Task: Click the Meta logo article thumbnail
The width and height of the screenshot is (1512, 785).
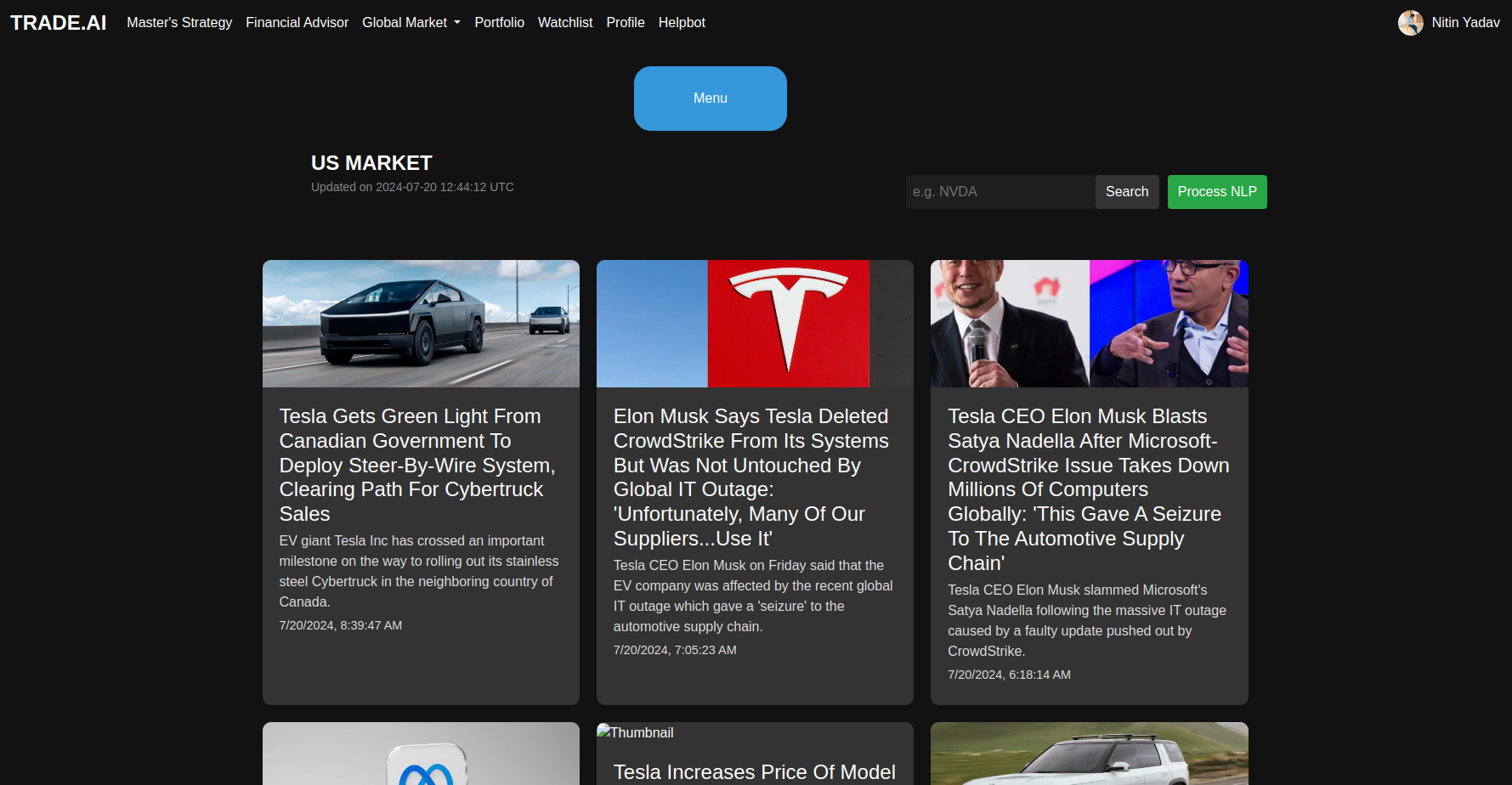Action: pyautogui.click(x=421, y=754)
